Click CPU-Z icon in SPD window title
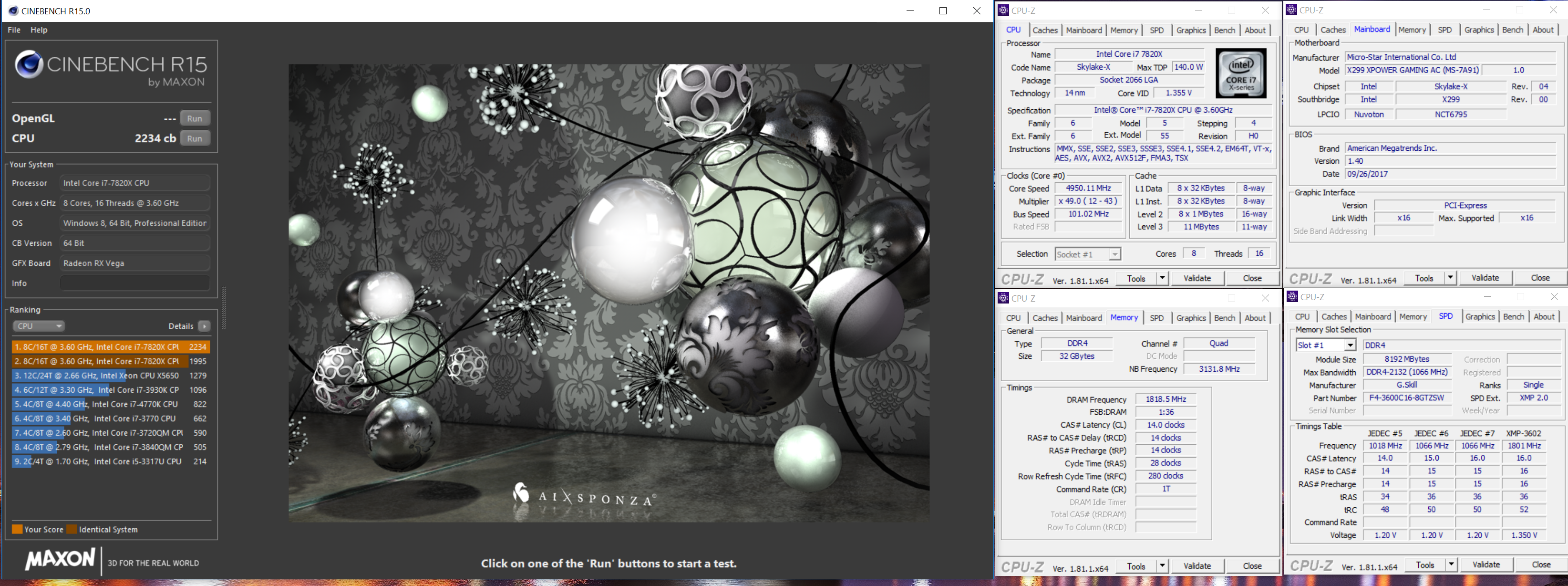 click(1293, 297)
